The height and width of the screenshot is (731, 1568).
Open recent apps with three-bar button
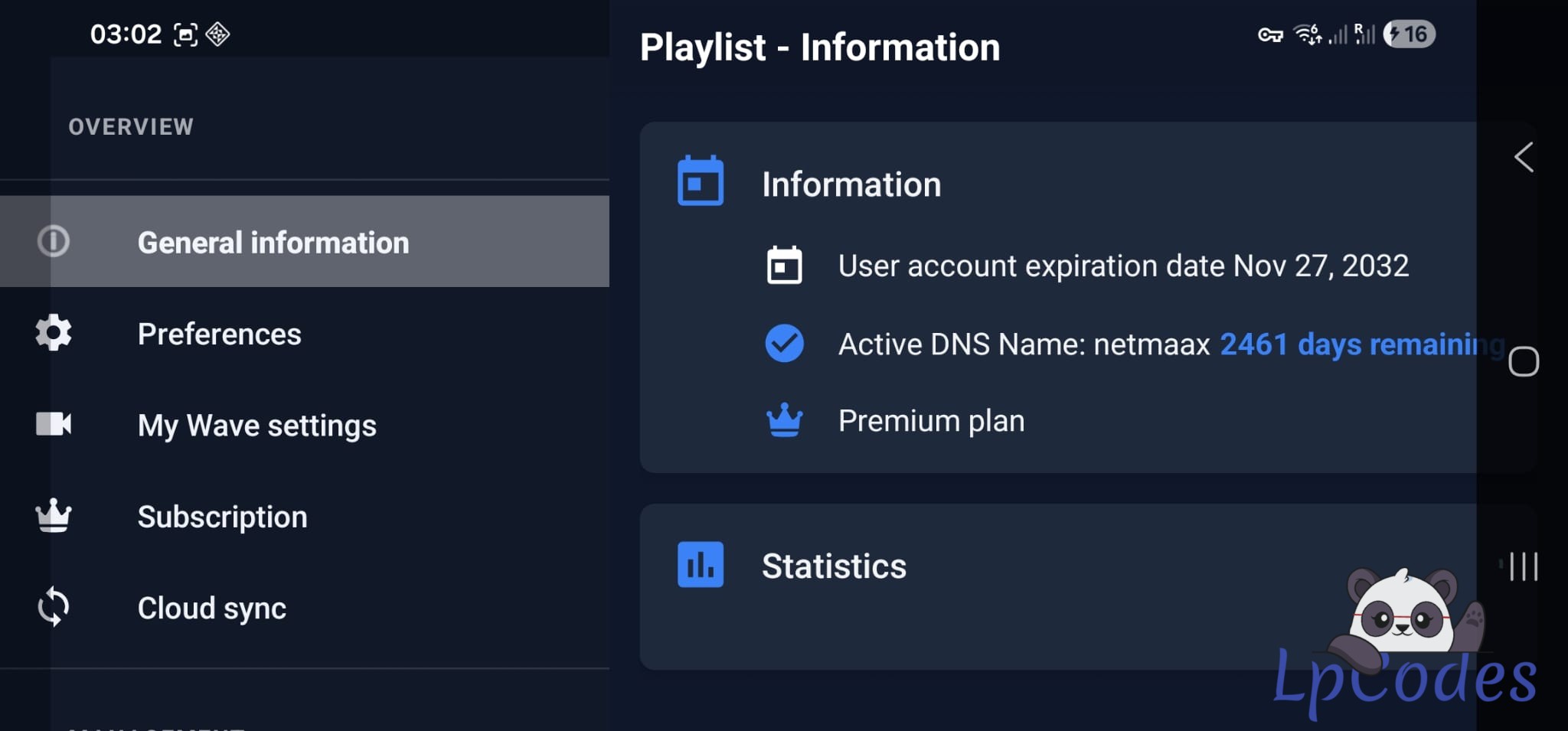(x=1523, y=566)
